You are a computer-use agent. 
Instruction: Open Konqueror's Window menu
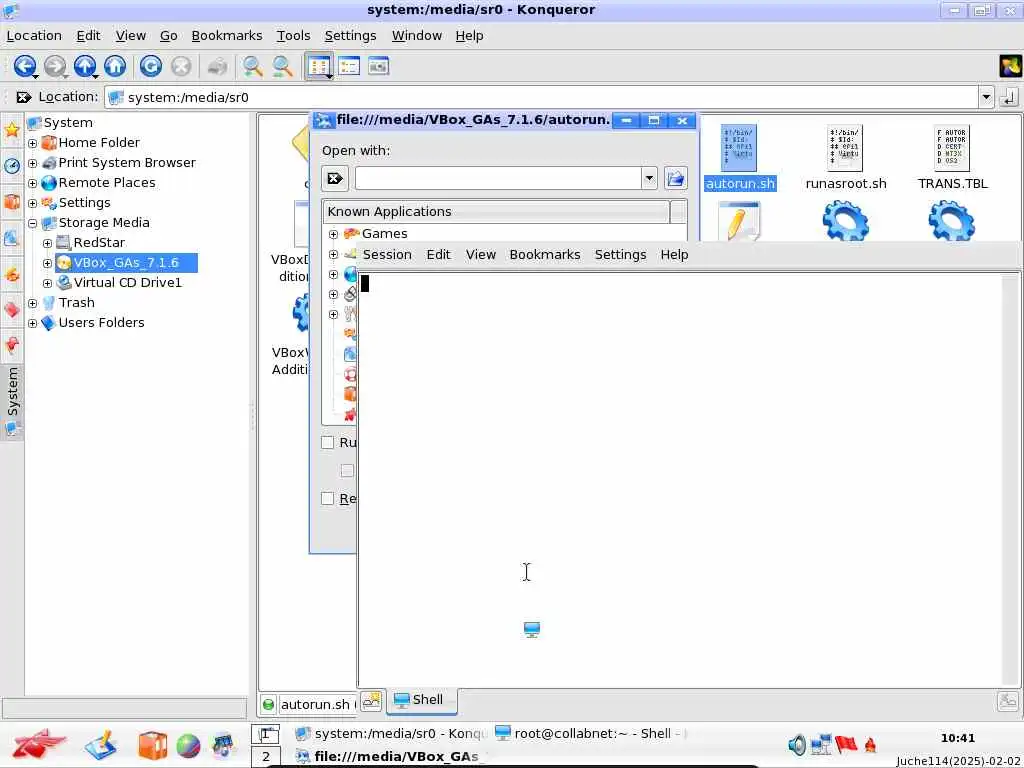click(417, 36)
